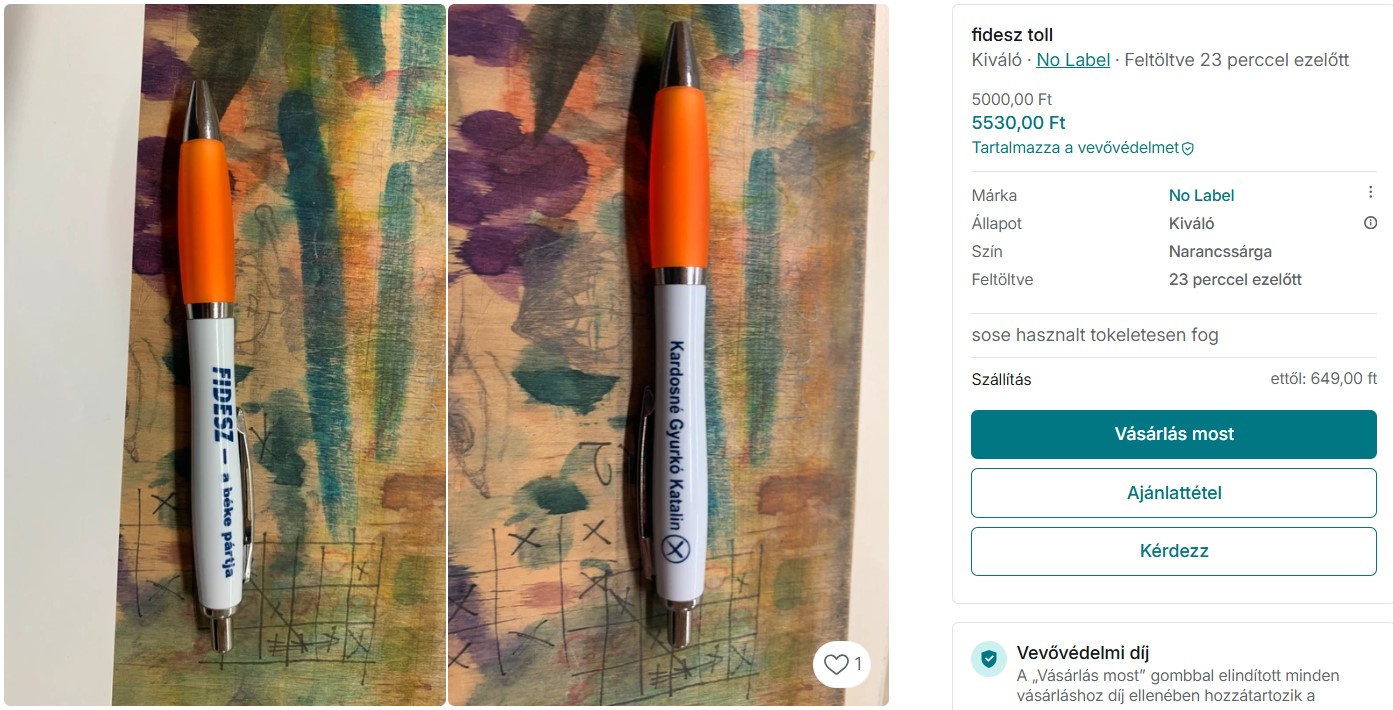
Task: Click the 5530,00 Ft total price
Action: [x=1018, y=123]
